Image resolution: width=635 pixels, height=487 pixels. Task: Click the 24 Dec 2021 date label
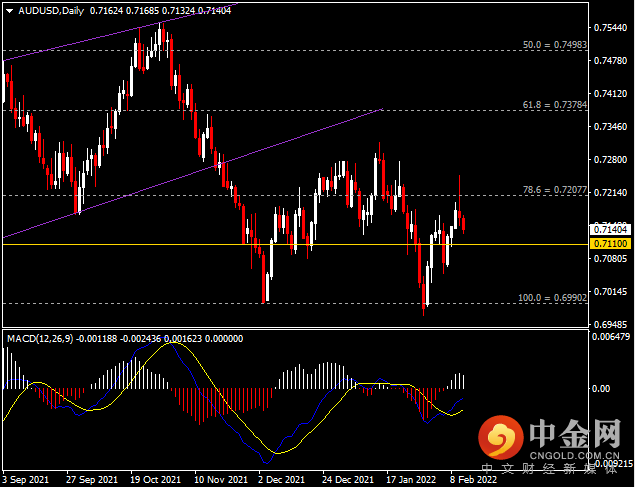coord(348,480)
